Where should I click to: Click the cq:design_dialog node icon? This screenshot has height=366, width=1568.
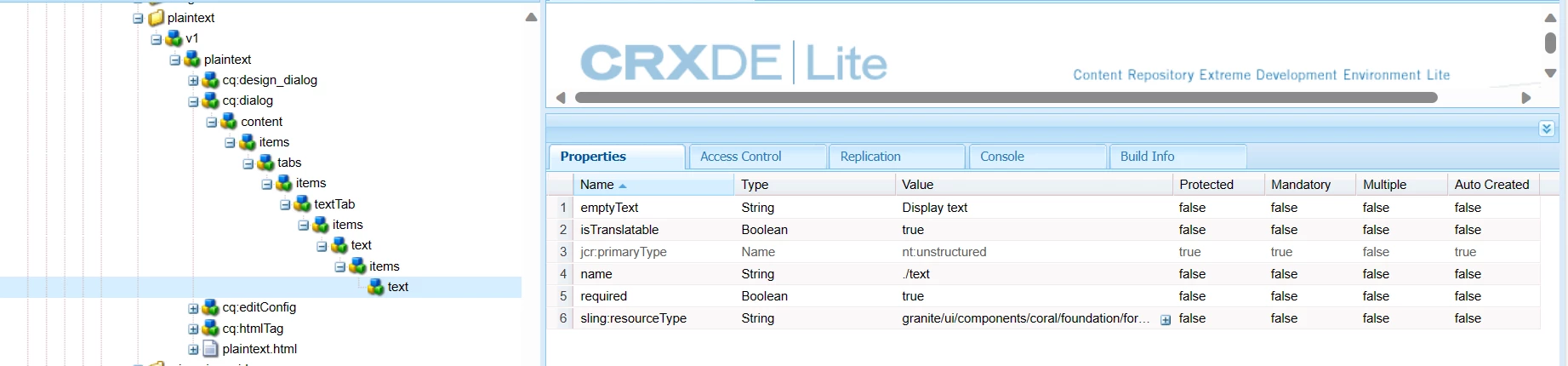[211, 80]
